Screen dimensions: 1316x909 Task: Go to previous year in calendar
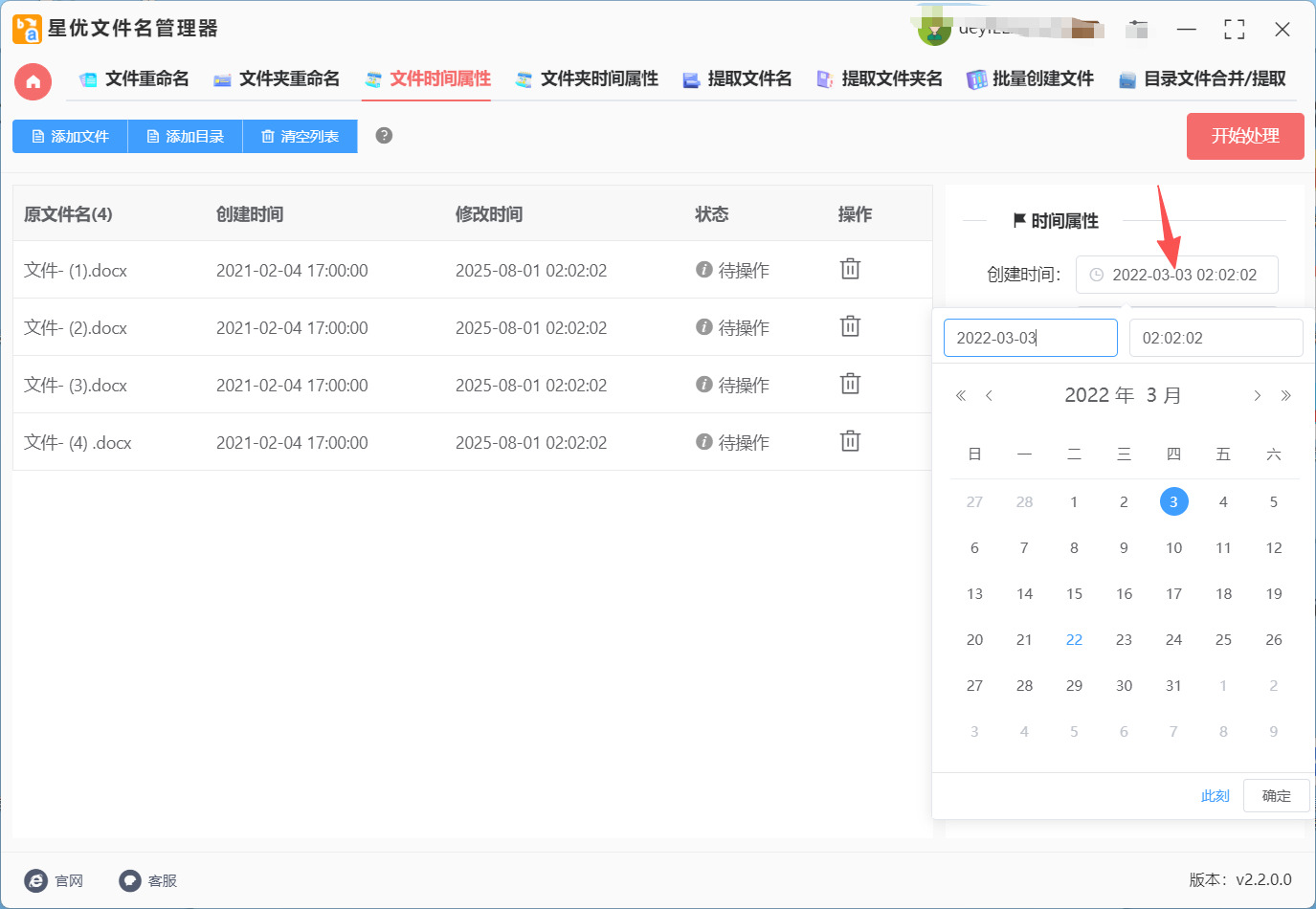click(961, 395)
